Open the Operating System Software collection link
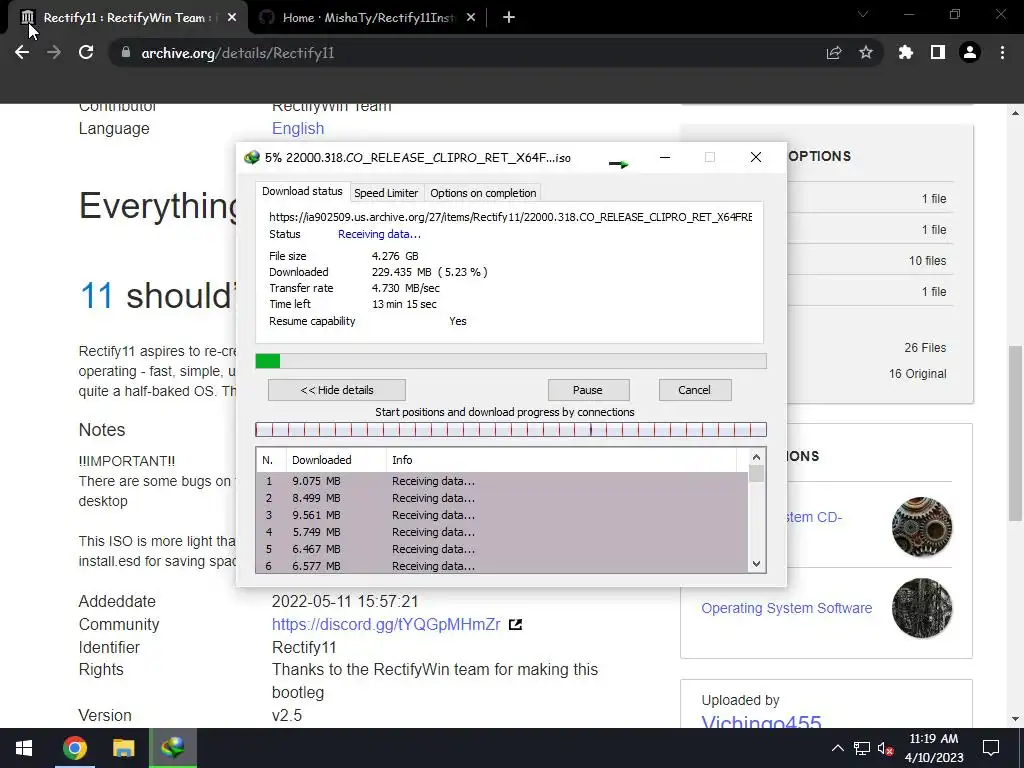This screenshot has height=768, width=1024. click(x=786, y=608)
